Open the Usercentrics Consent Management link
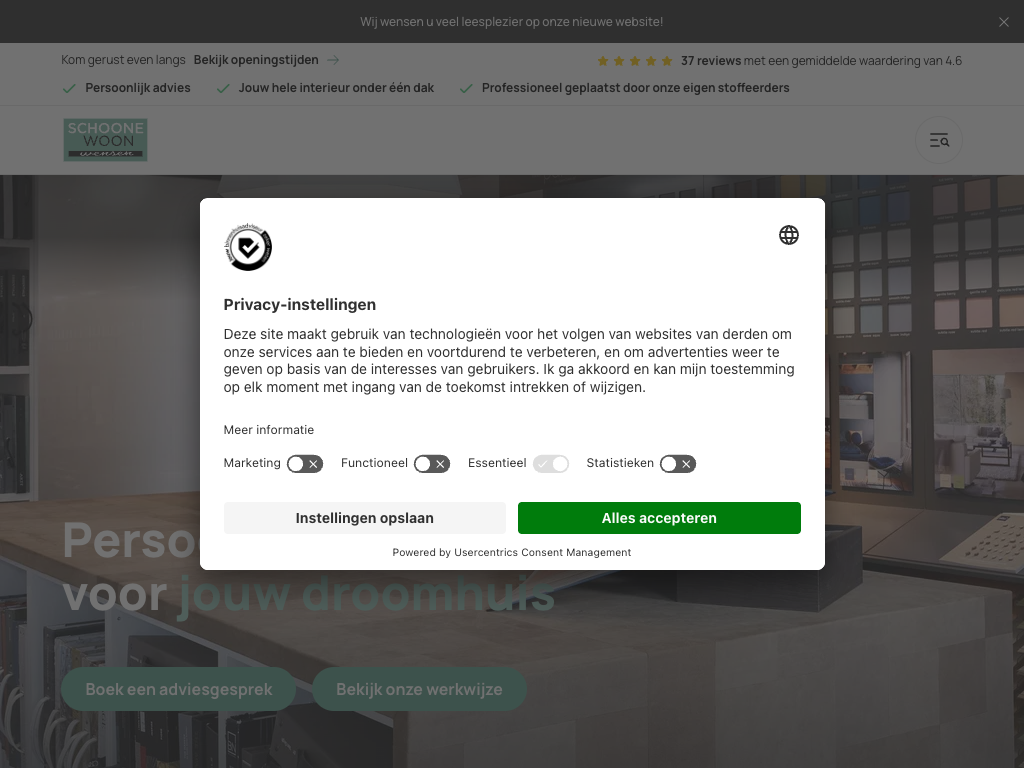 (x=543, y=552)
